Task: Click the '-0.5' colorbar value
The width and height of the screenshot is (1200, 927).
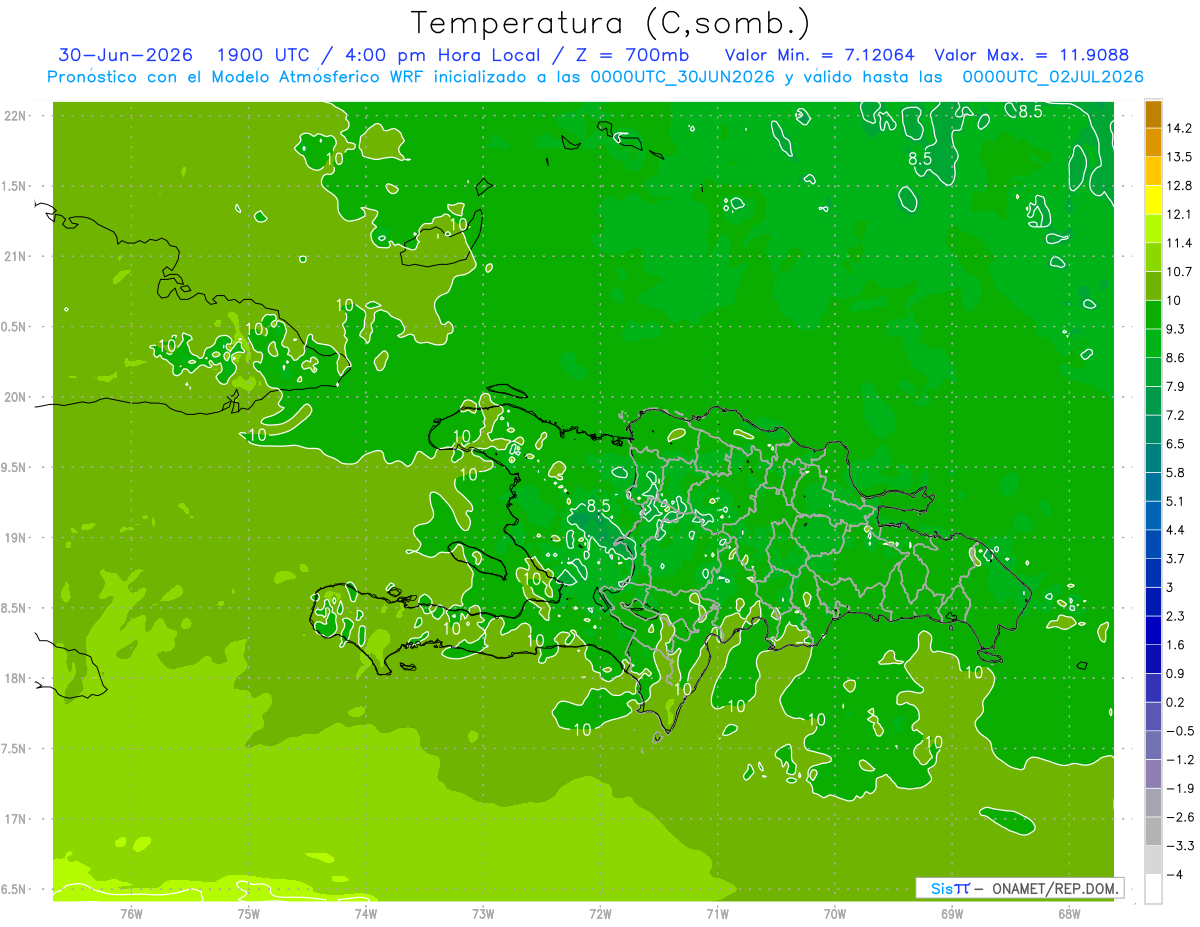Action: pos(1180,731)
